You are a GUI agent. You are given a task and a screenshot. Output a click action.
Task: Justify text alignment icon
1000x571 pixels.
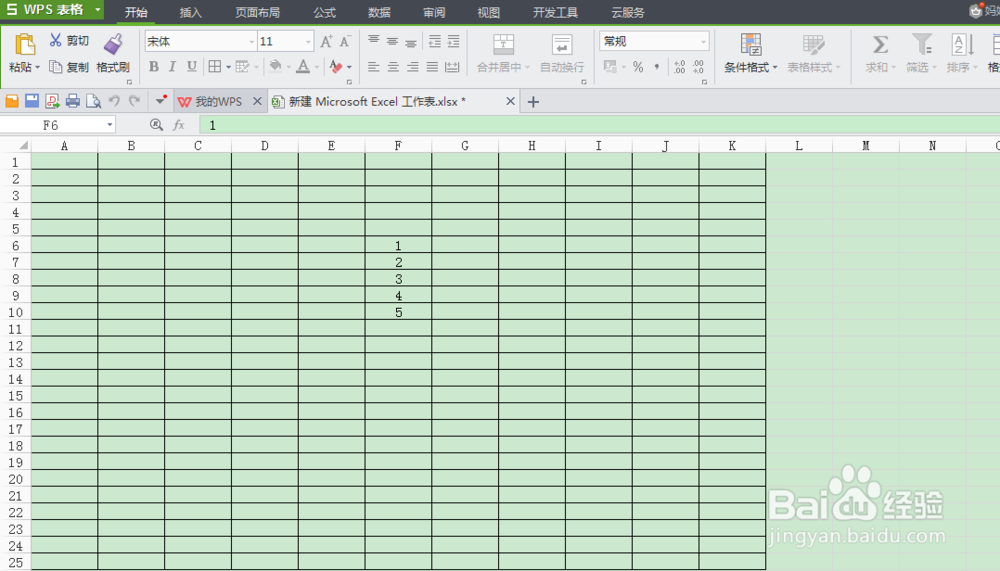point(432,67)
